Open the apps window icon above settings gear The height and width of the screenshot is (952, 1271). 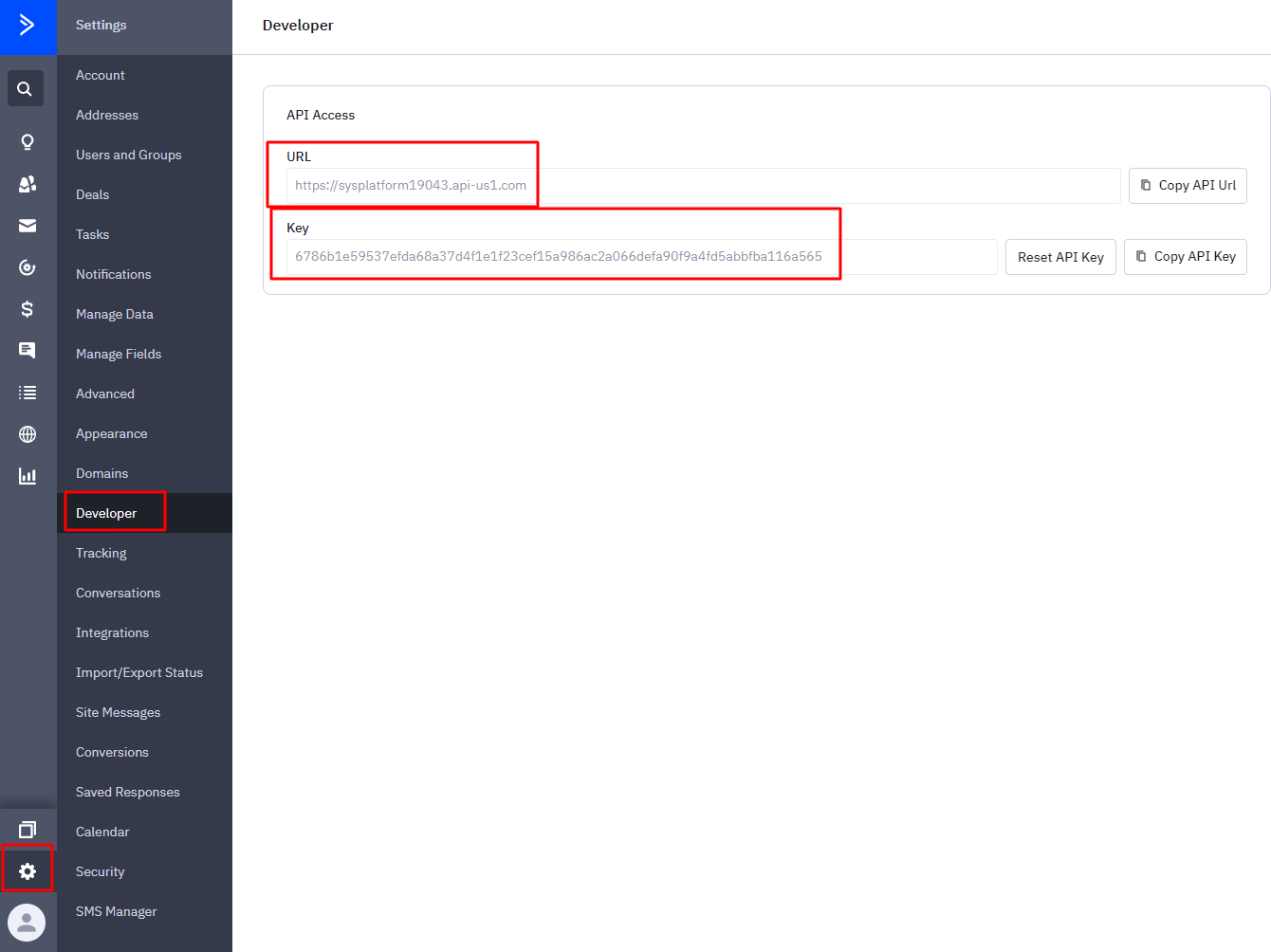pyautogui.click(x=28, y=830)
